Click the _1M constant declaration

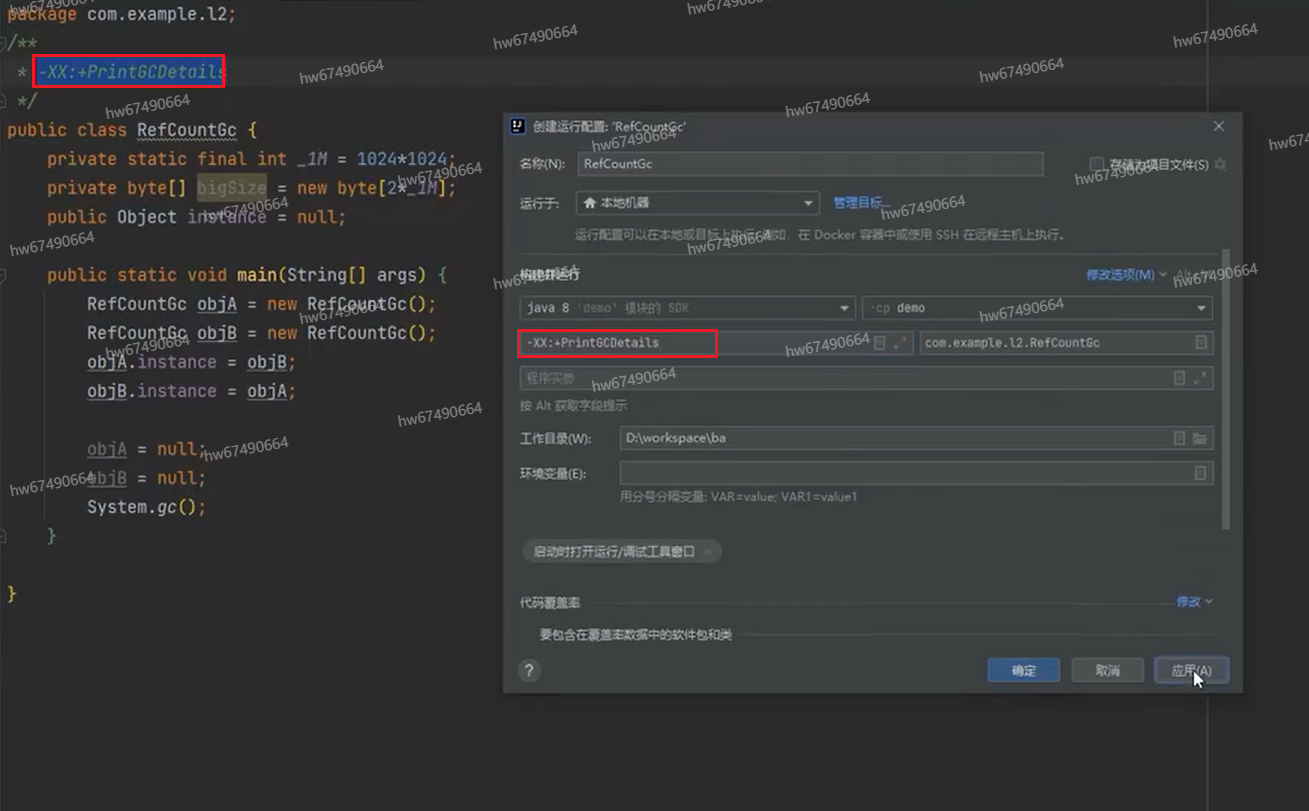point(311,159)
